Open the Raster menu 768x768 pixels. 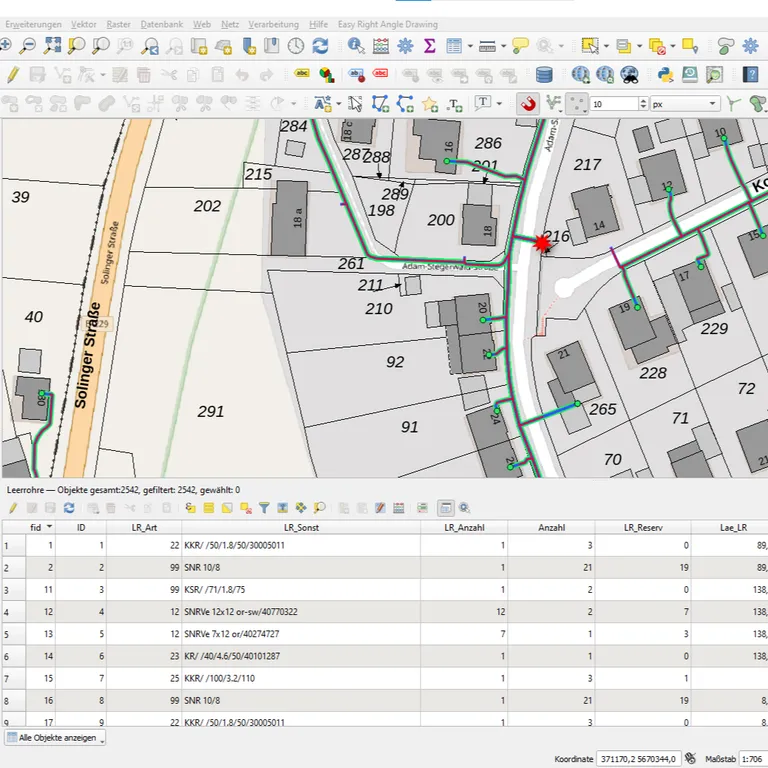(x=119, y=24)
